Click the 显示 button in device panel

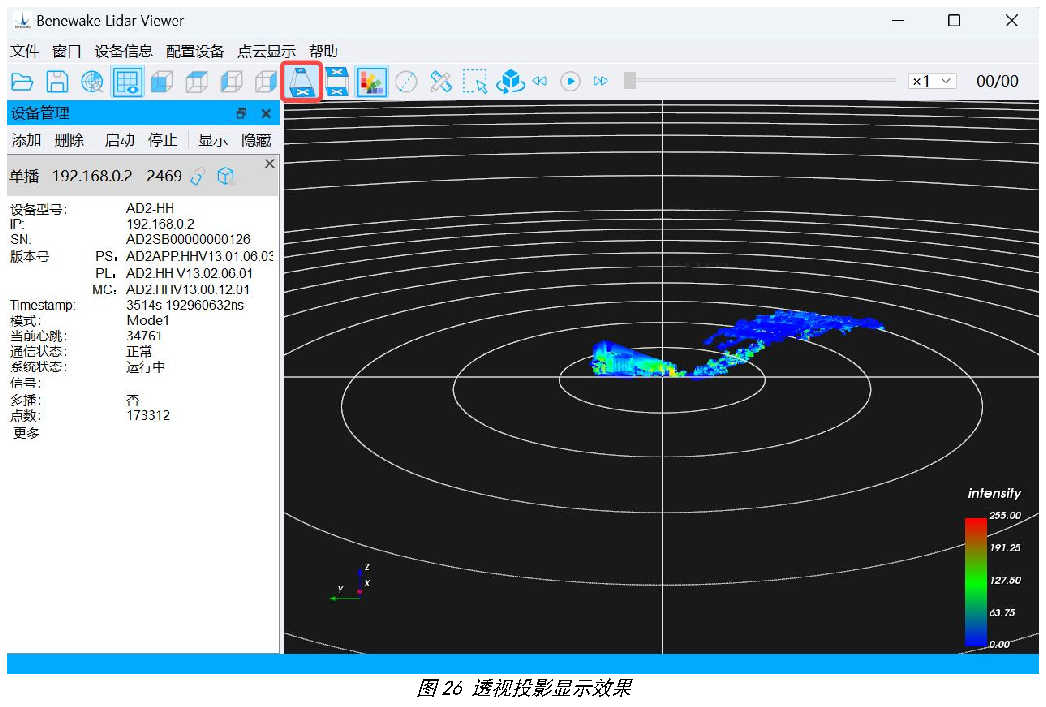point(213,141)
